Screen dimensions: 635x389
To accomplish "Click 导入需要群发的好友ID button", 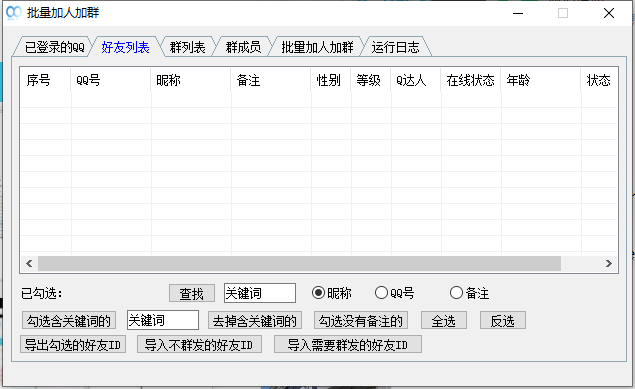I will [348, 344].
